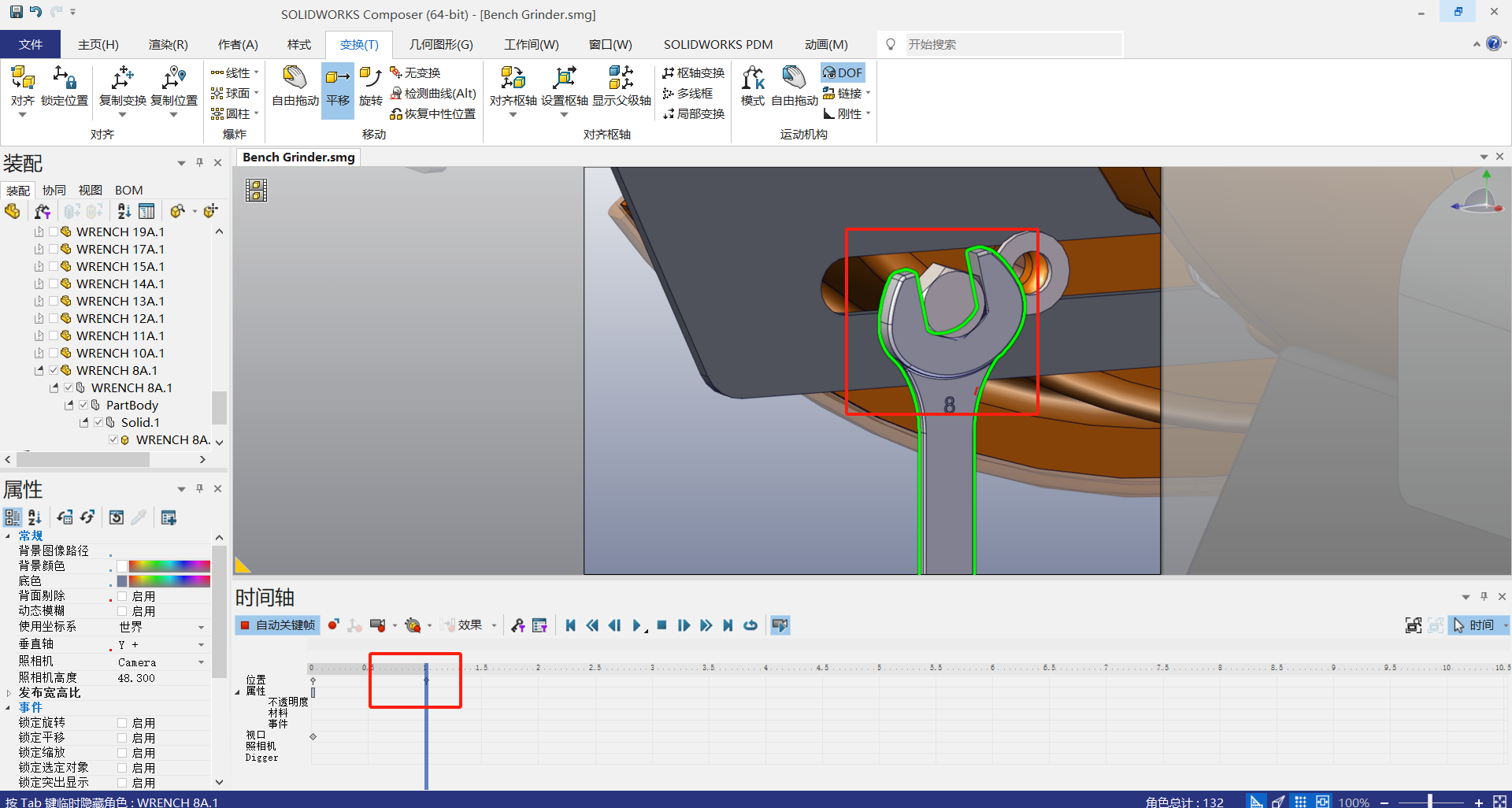
Task: Enable the 锁定平移 checkbox
Action: (x=122, y=738)
